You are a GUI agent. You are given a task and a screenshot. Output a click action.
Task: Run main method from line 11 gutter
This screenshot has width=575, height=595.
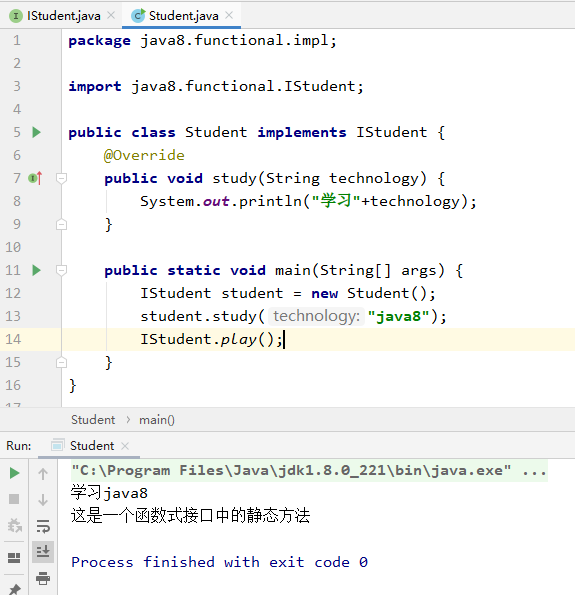point(36,271)
